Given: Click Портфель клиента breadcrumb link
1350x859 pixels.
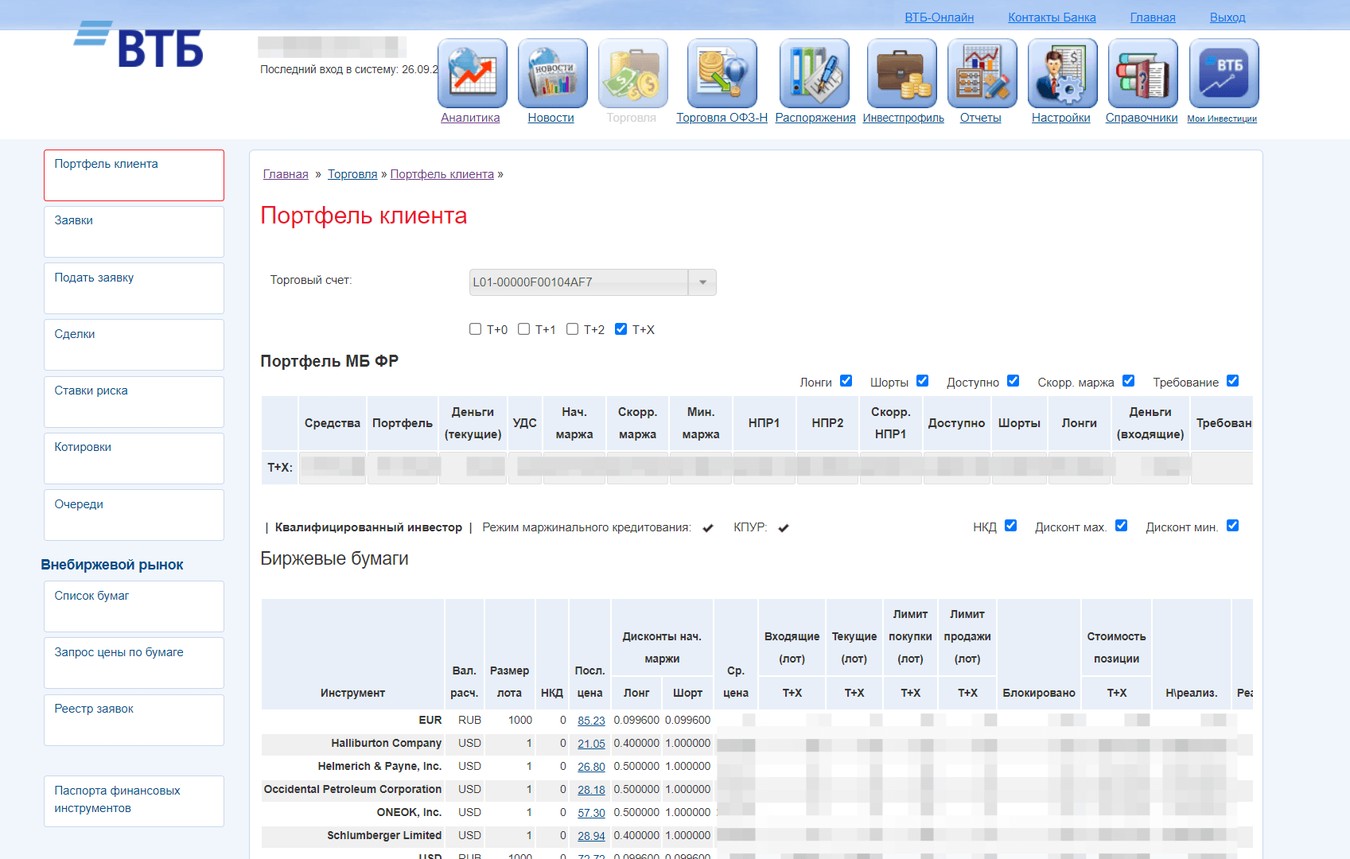Looking at the screenshot, I should click(442, 174).
